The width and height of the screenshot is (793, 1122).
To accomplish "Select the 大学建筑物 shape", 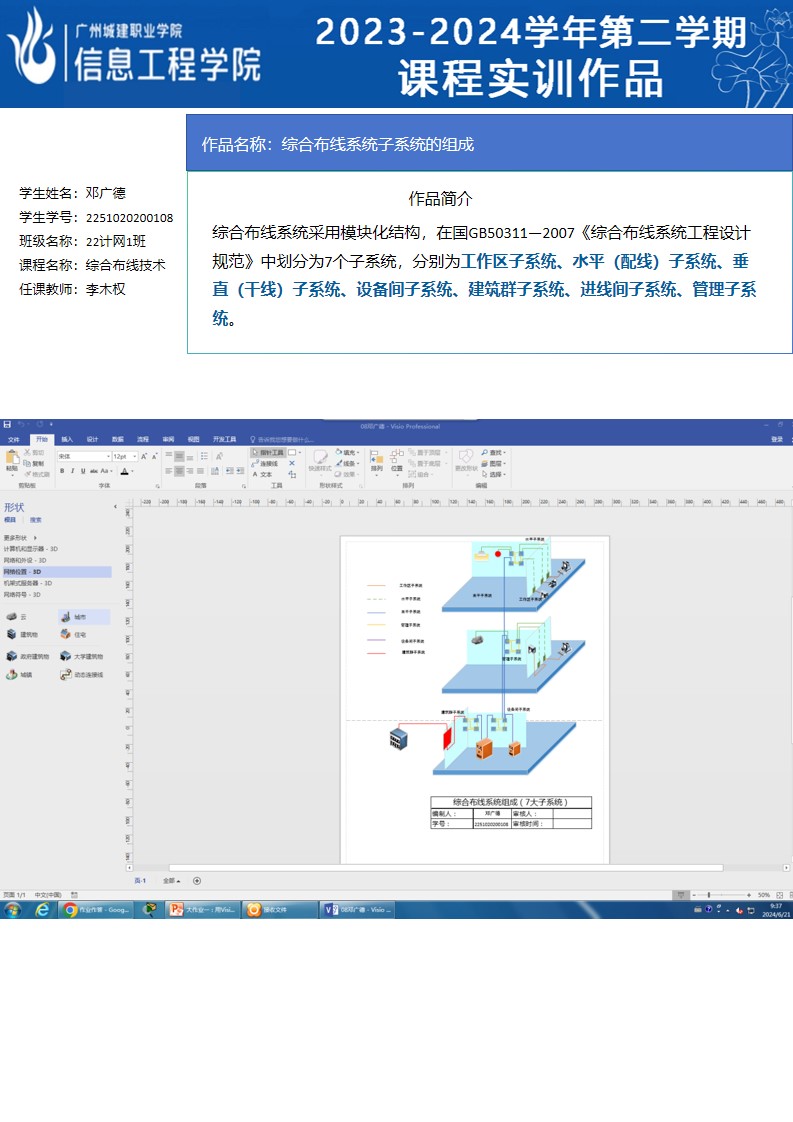I will [81, 657].
